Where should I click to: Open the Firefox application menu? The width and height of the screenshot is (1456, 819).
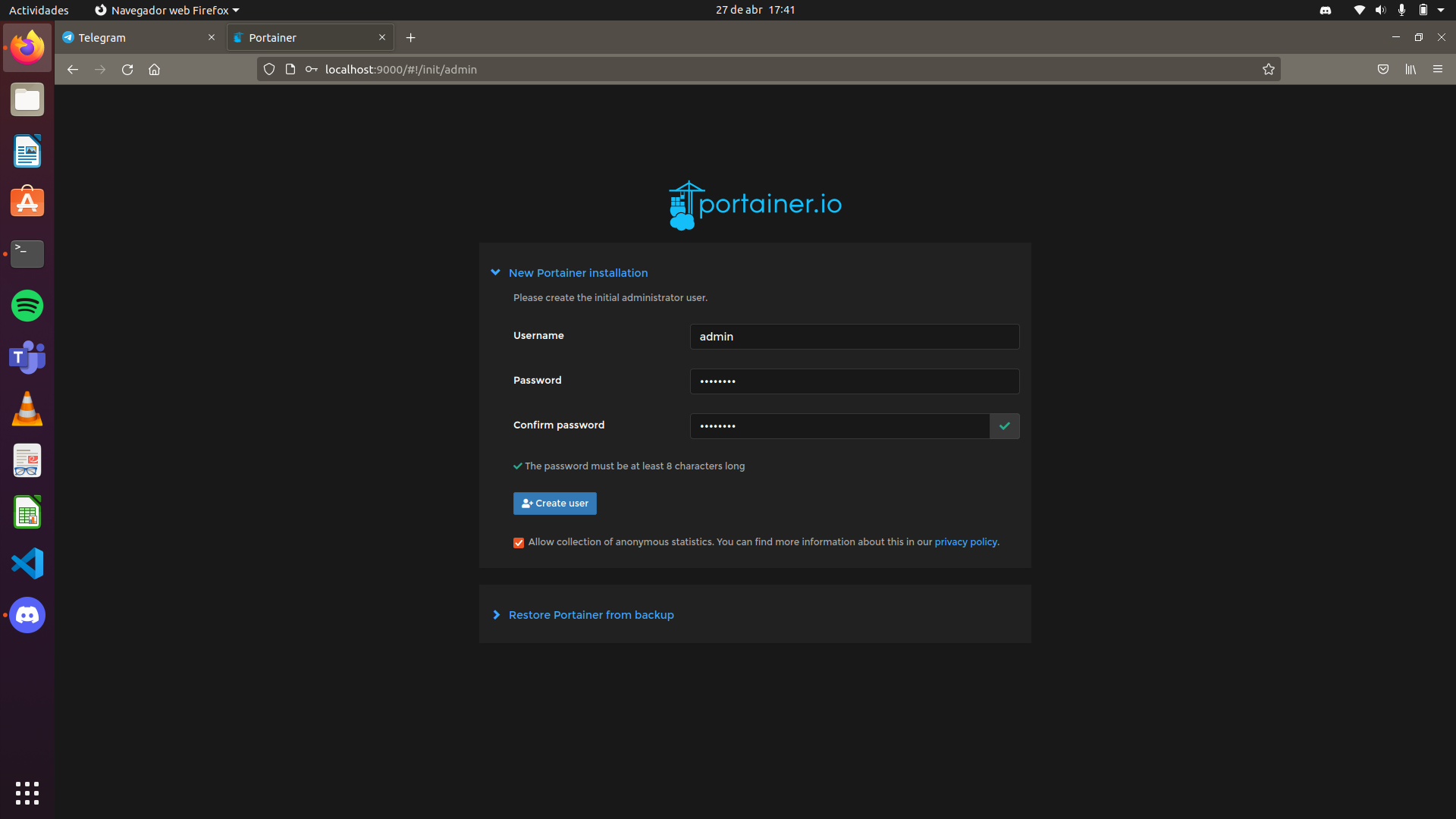tap(1438, 69)
